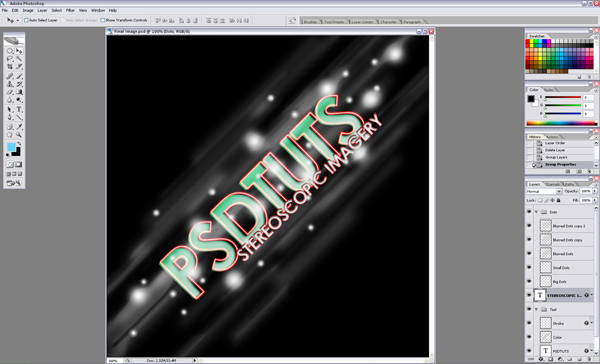The image size is (600, 364).
Task: Swap foreground and background colors
Action: [19, 144]
